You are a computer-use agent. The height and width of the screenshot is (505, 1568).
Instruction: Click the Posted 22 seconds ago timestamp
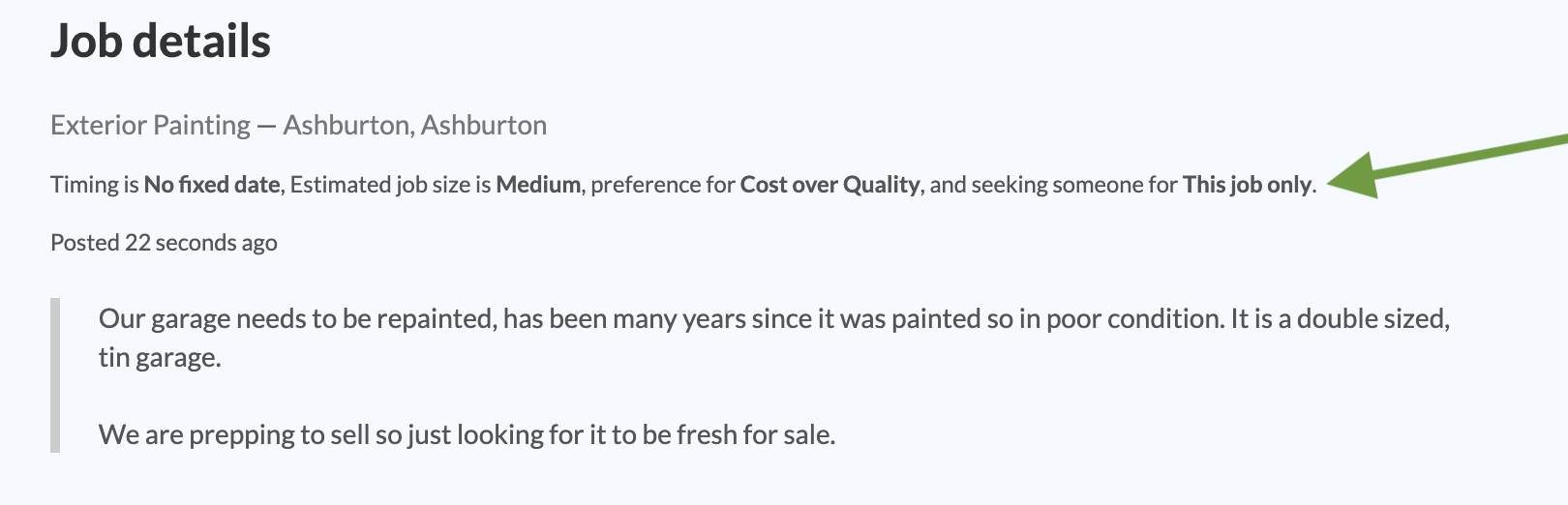pyautogui.click(x=164, y=243)
